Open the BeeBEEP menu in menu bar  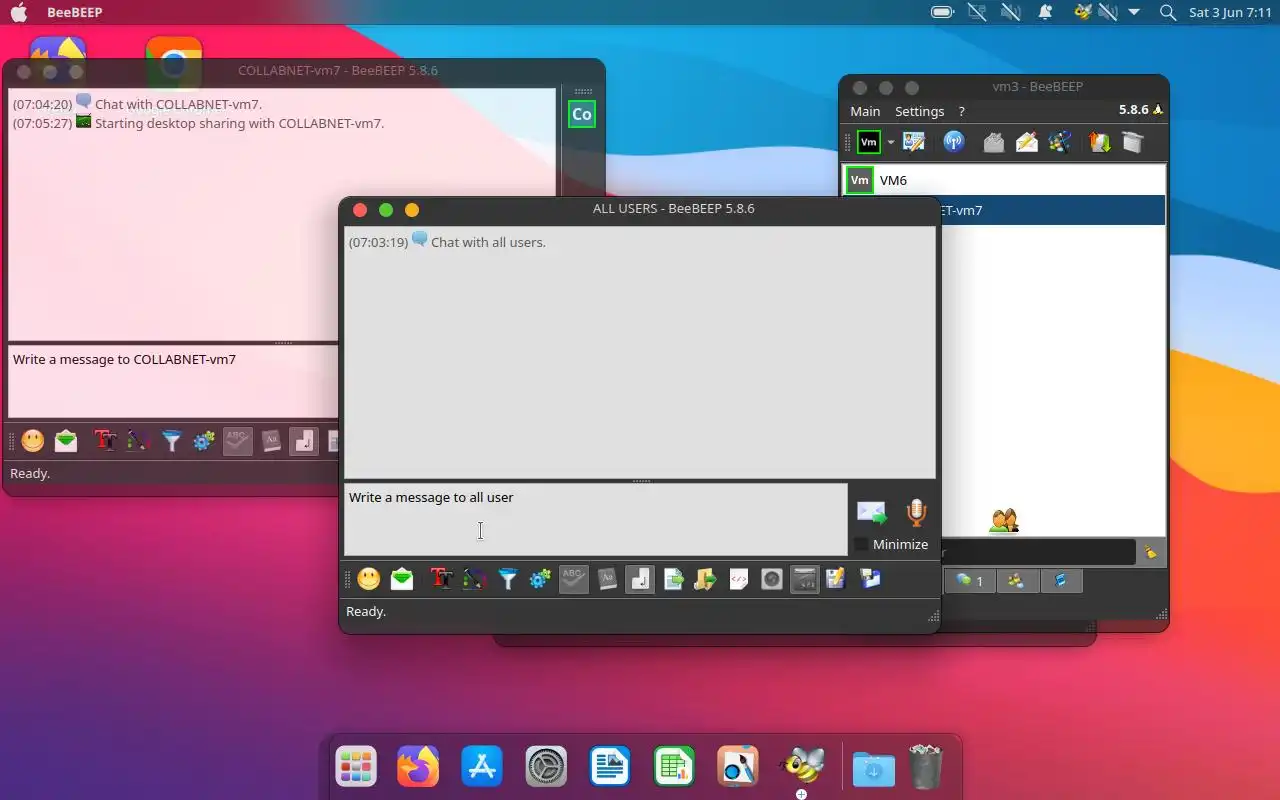click(75, 13)
